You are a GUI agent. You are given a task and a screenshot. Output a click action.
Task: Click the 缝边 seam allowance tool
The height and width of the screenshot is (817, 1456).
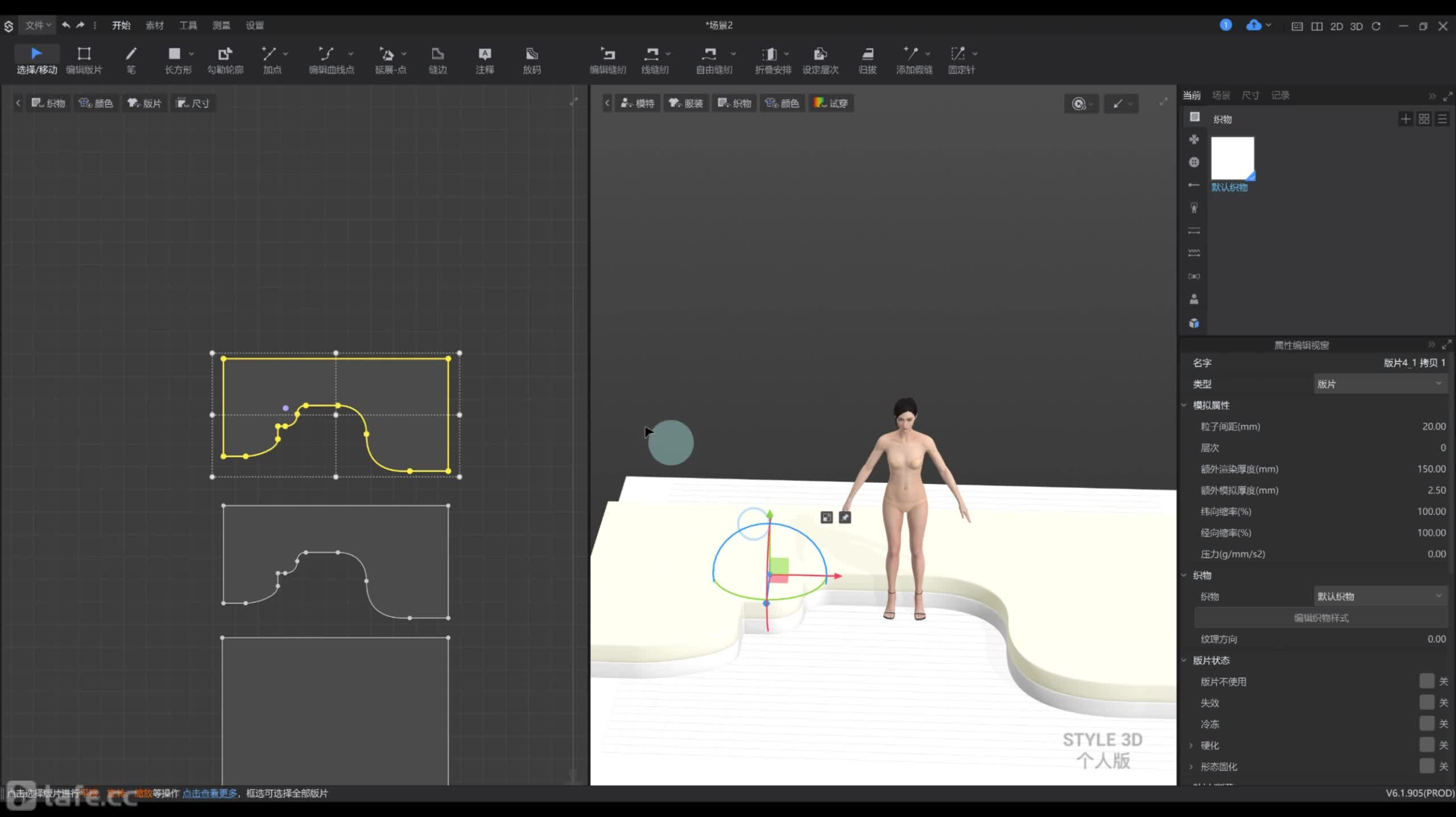point(437,60)
